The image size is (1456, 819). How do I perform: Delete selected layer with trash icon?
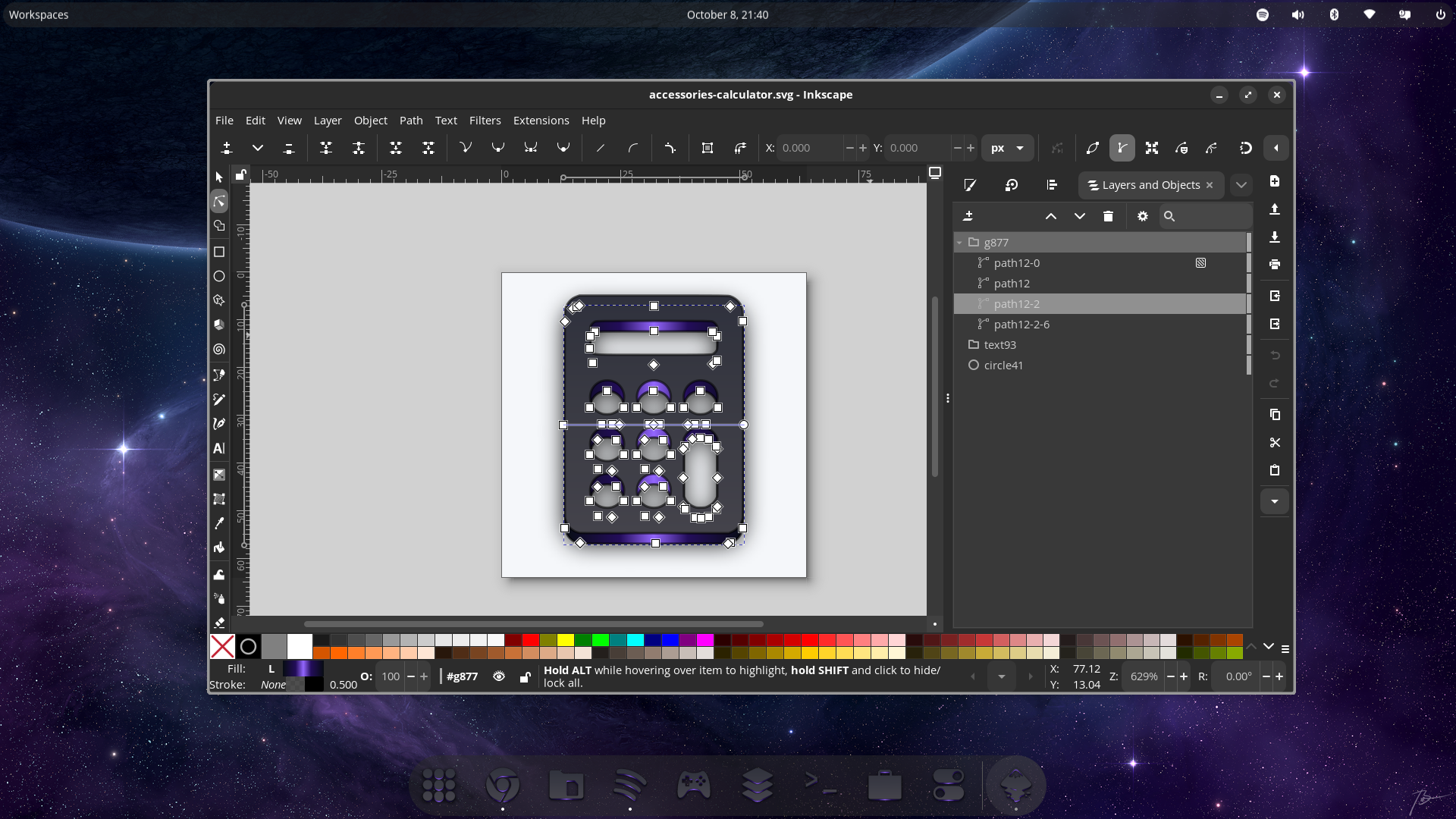pyautogui.click(x=1108, y=216)
